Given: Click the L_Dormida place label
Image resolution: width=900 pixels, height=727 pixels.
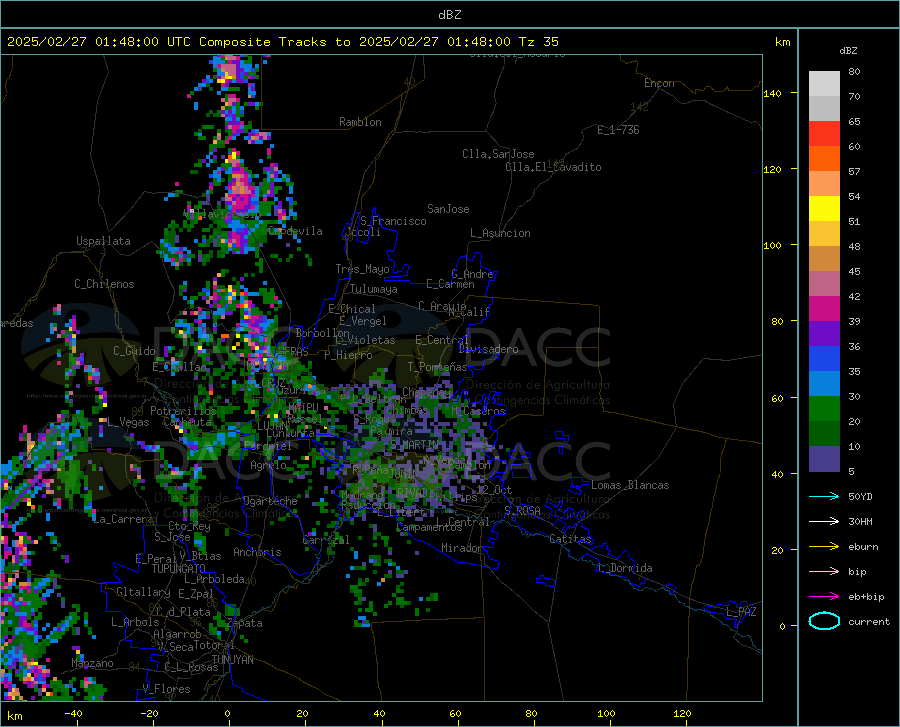Looking at the screenshot, I should pos(624,568).
